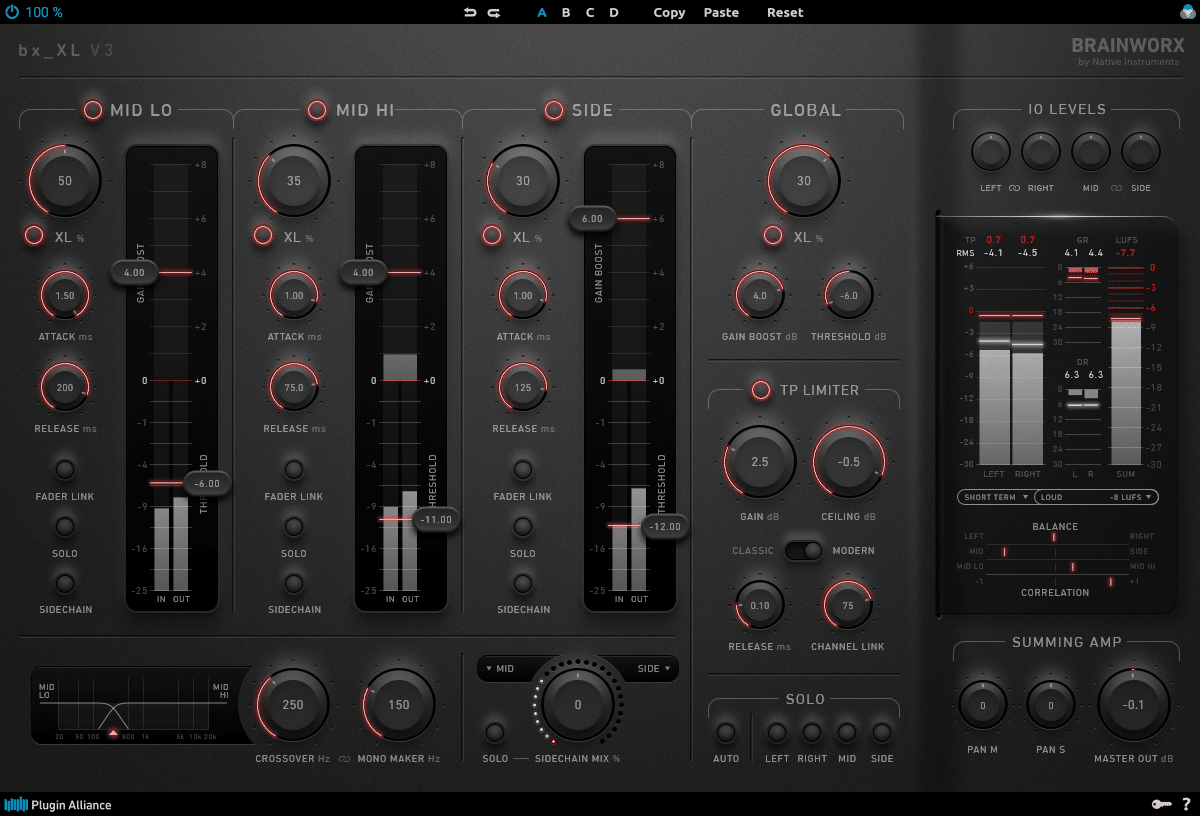Click the top-right account avatar icon
The width and height of the screenshot is (1200, 816).
(x=1187, y=12)
